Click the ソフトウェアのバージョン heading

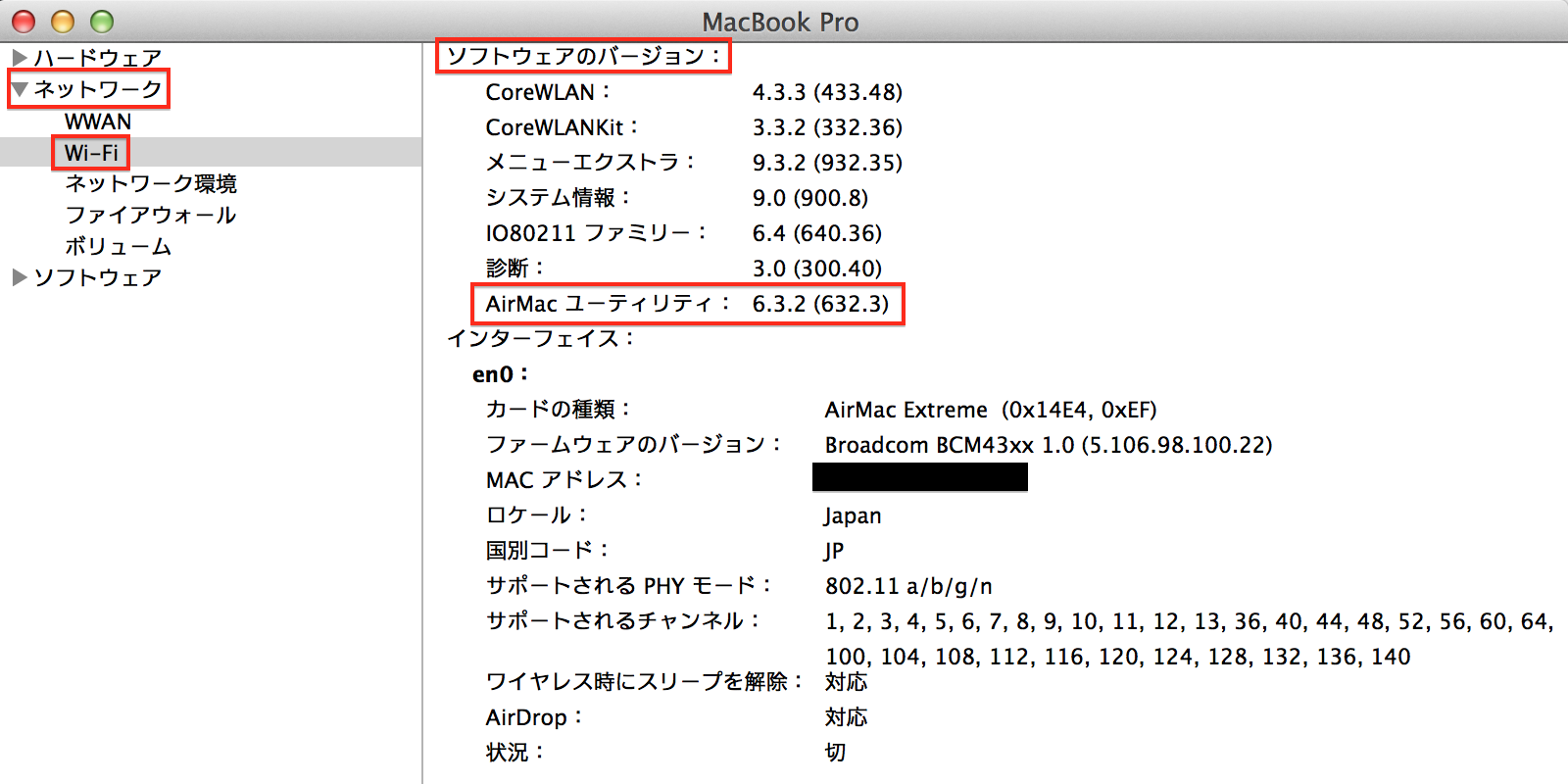[x=584, y=56]
